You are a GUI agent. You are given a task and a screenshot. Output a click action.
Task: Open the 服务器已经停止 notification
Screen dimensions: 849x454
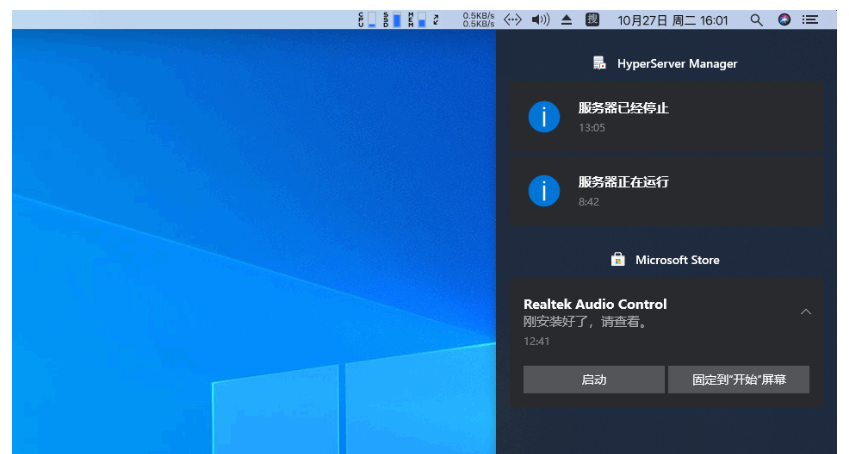(x=666, y=117)
